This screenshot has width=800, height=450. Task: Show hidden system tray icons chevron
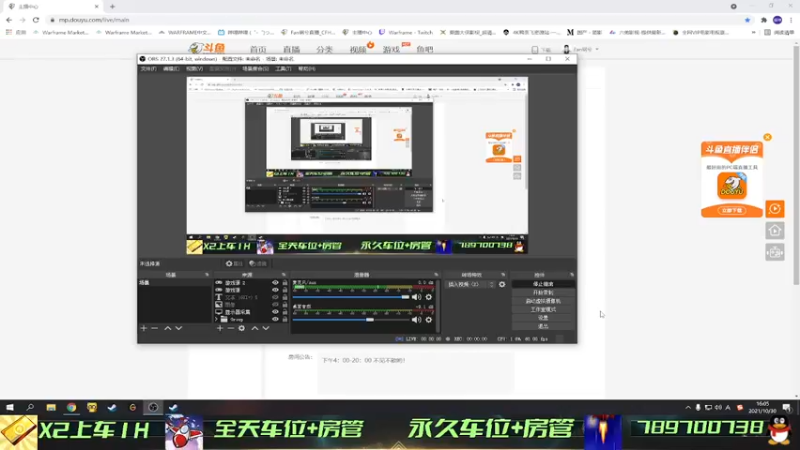click(x=688, y=407)
